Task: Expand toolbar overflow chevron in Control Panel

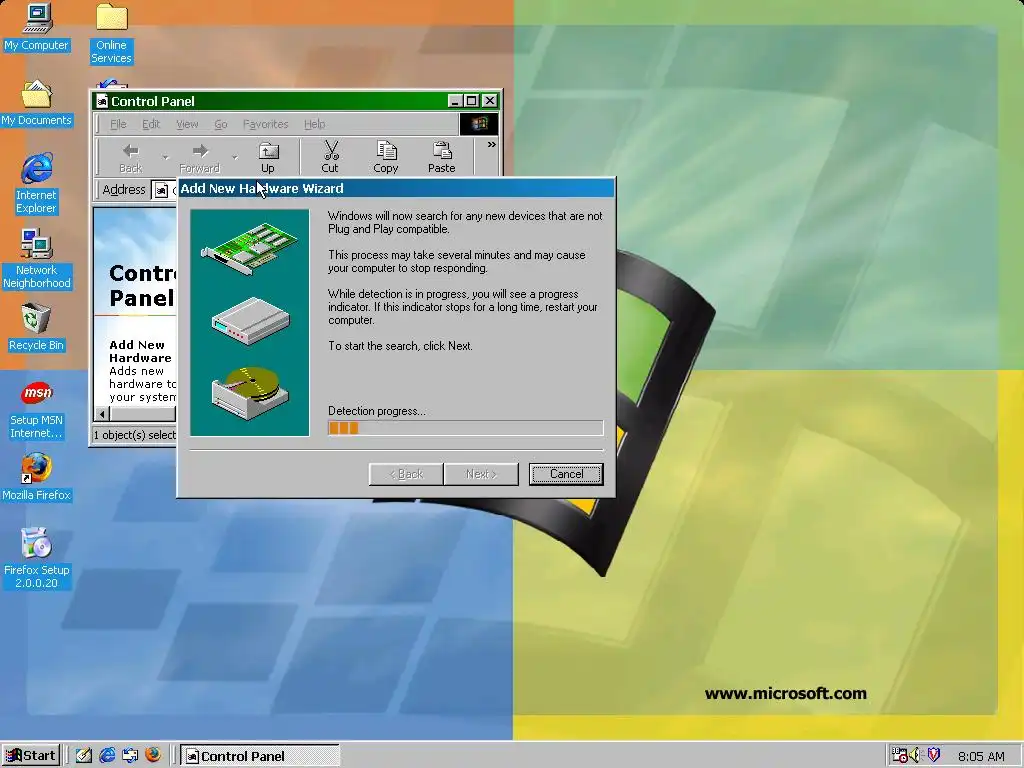Action: click(x=491, y=145)
